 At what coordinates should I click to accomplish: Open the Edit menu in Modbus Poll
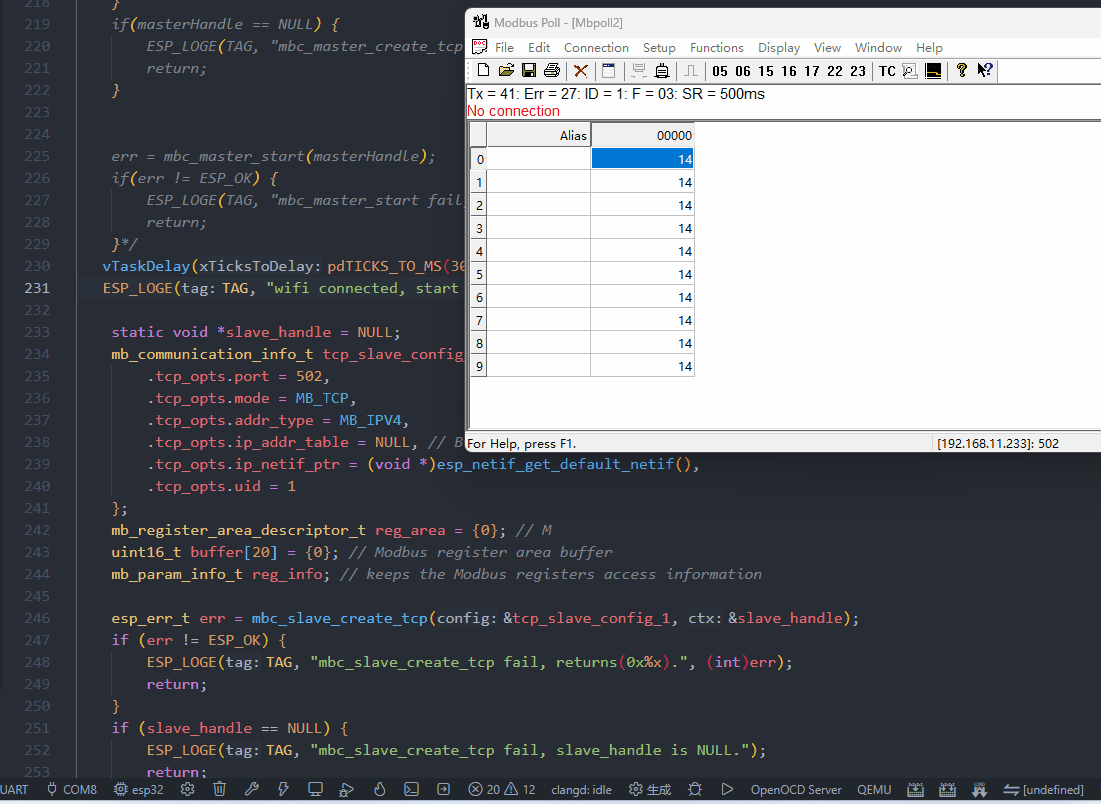click(x=539, y=48)
